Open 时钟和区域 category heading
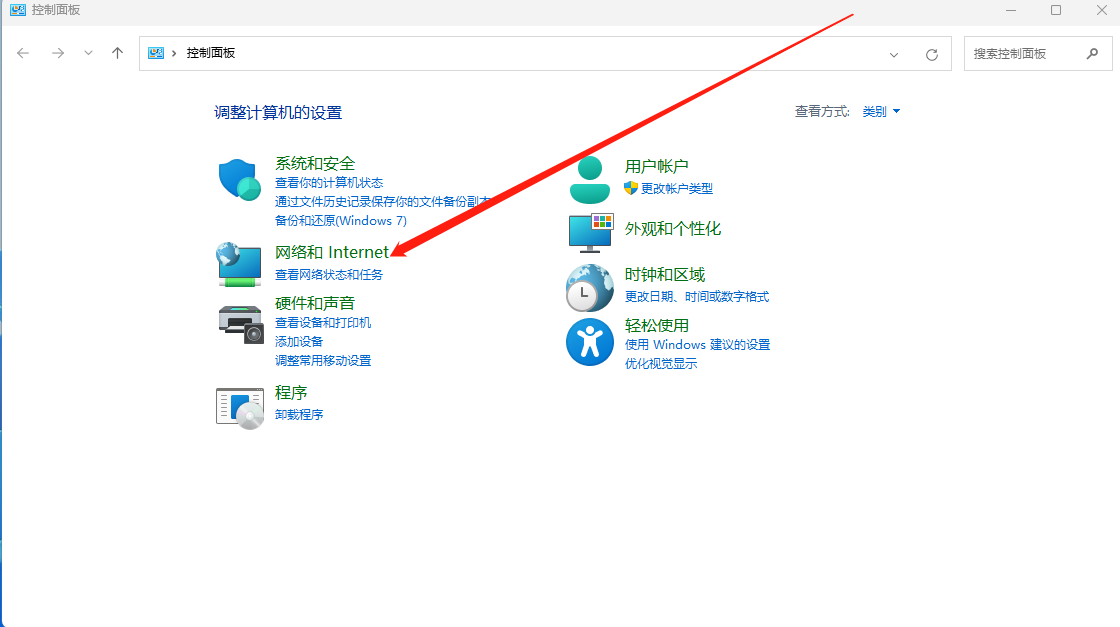 pos(665,275)
